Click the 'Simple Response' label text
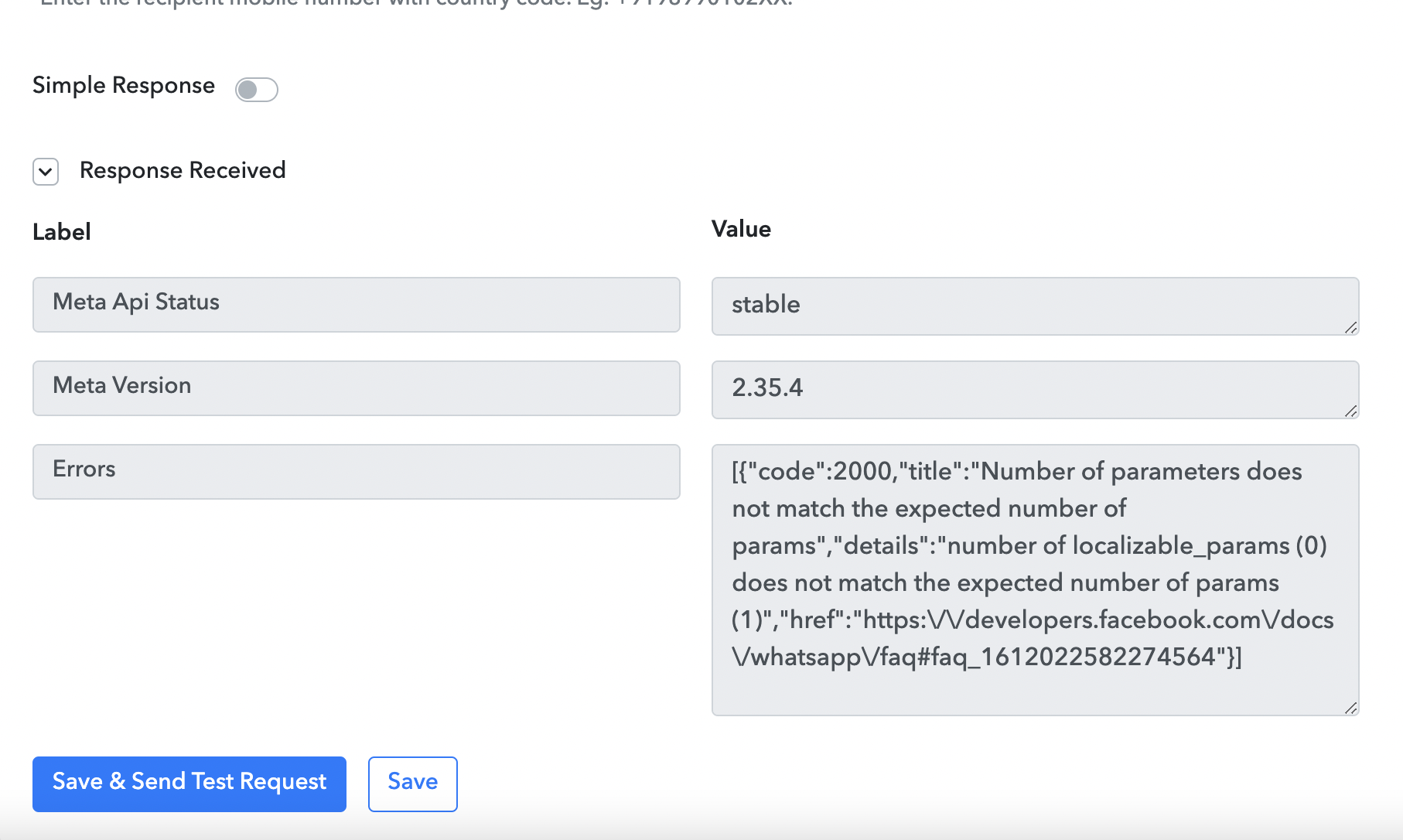Viewport: 1403px width, 840px height. point(124,85)
